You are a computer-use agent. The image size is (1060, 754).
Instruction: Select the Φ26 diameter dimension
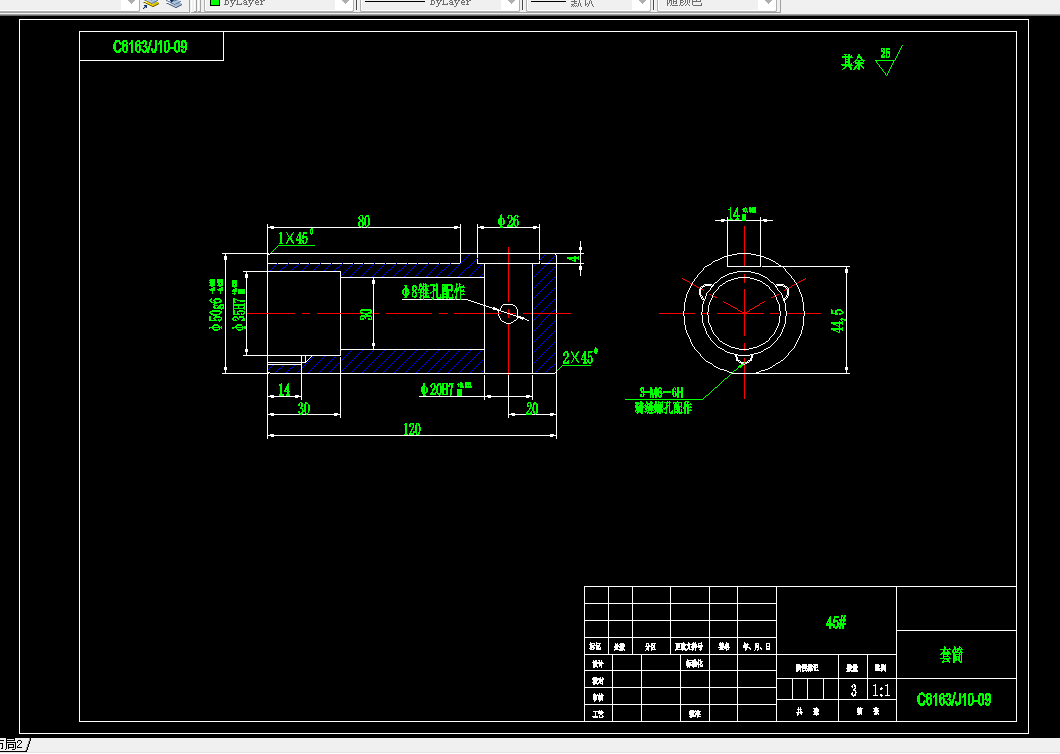coord(508,220)
